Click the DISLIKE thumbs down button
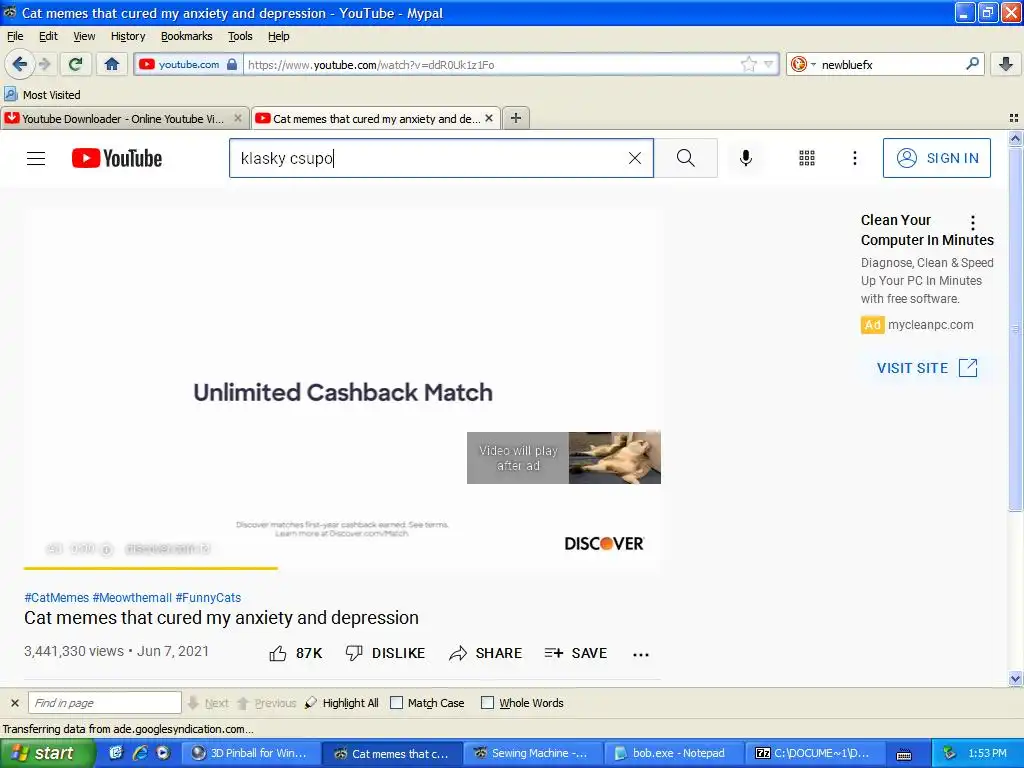This screenshot has height=768, width=1024. (385, 653)
